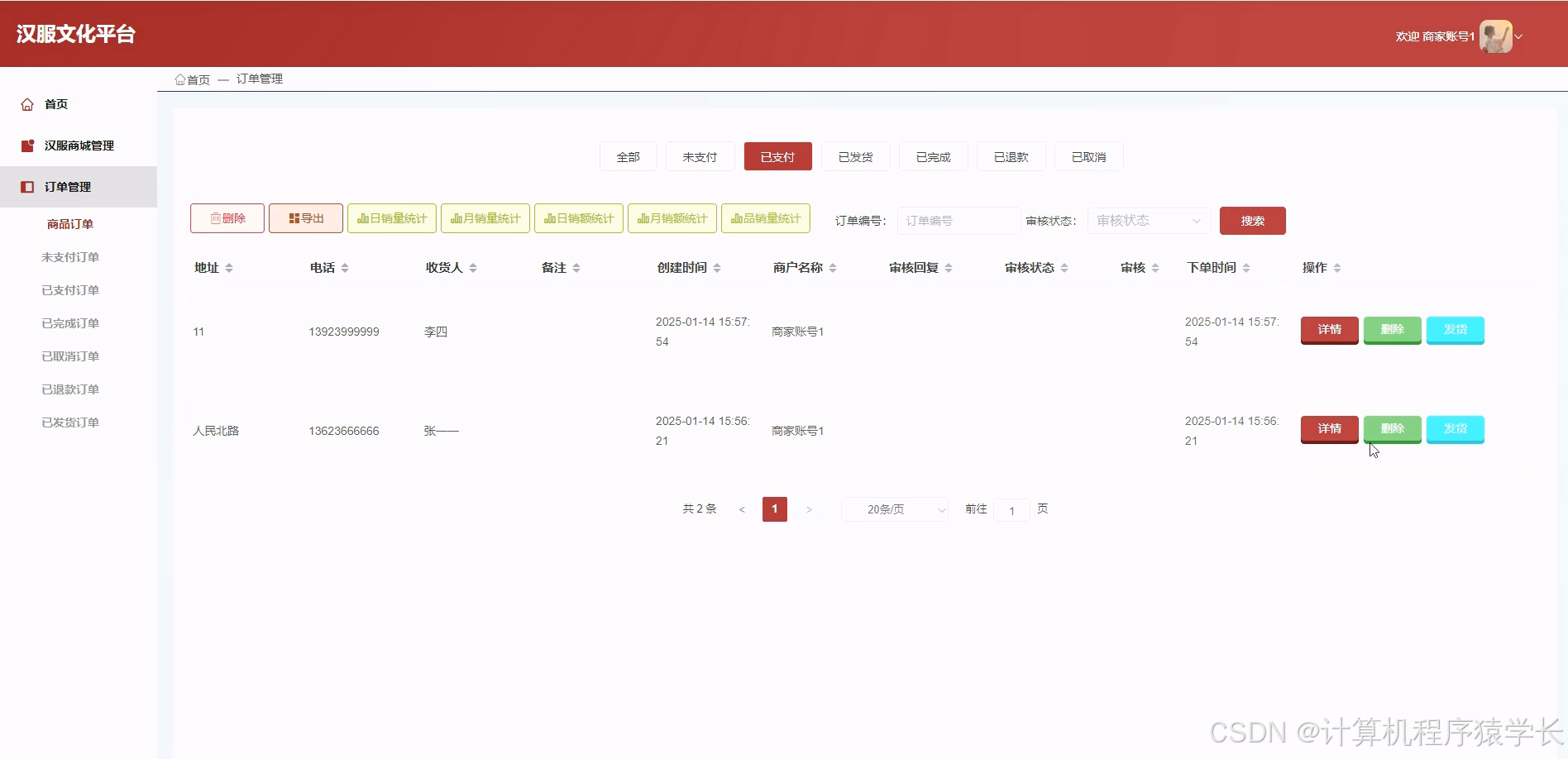This screenshot has height=759, width=1568.
Task: Open 品销量统计 chart statistics
Action: [765, 217]
